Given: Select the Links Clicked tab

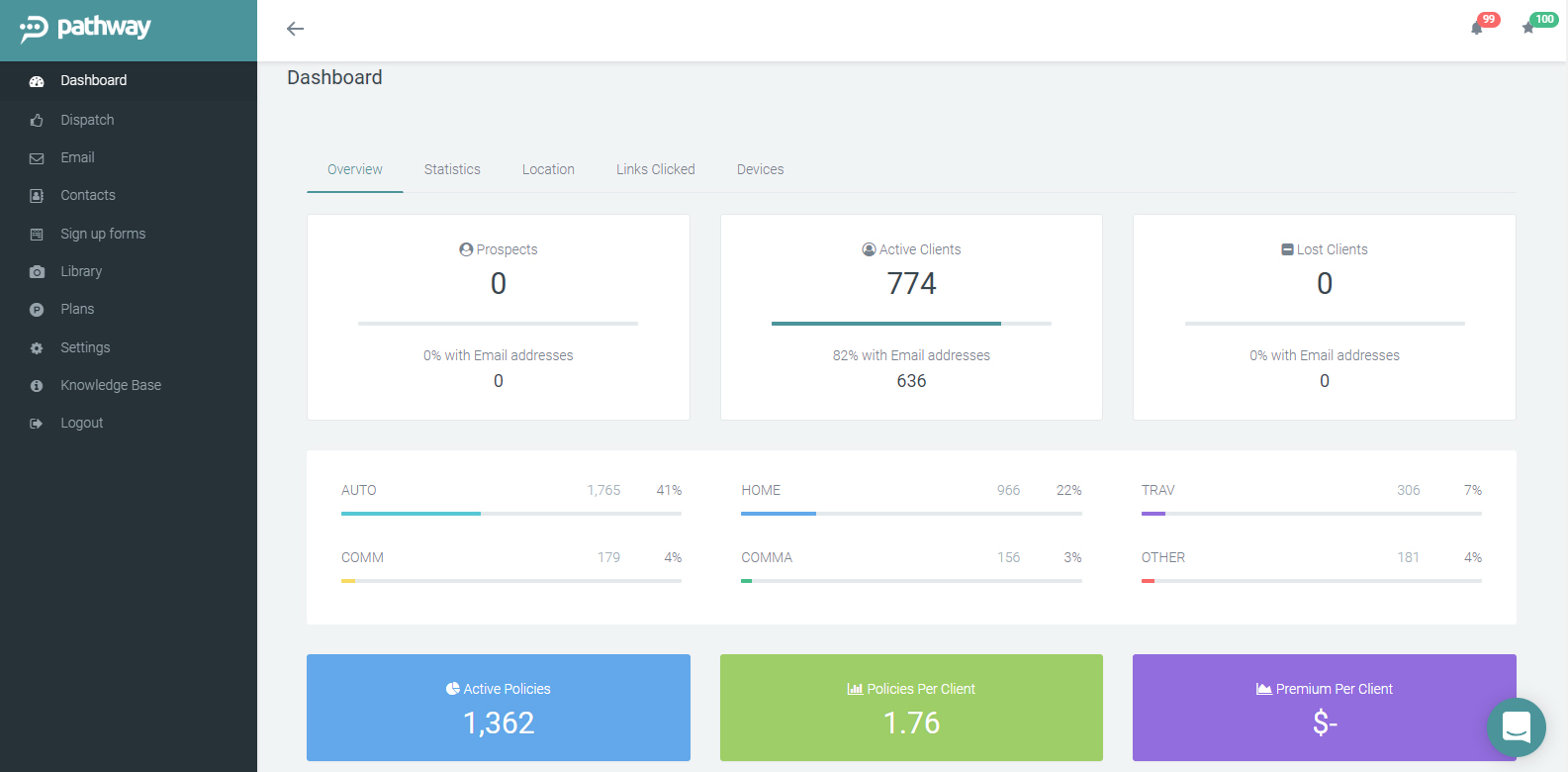Looking at the screenshot, I should pyautogui.click(x=655, y=169).
